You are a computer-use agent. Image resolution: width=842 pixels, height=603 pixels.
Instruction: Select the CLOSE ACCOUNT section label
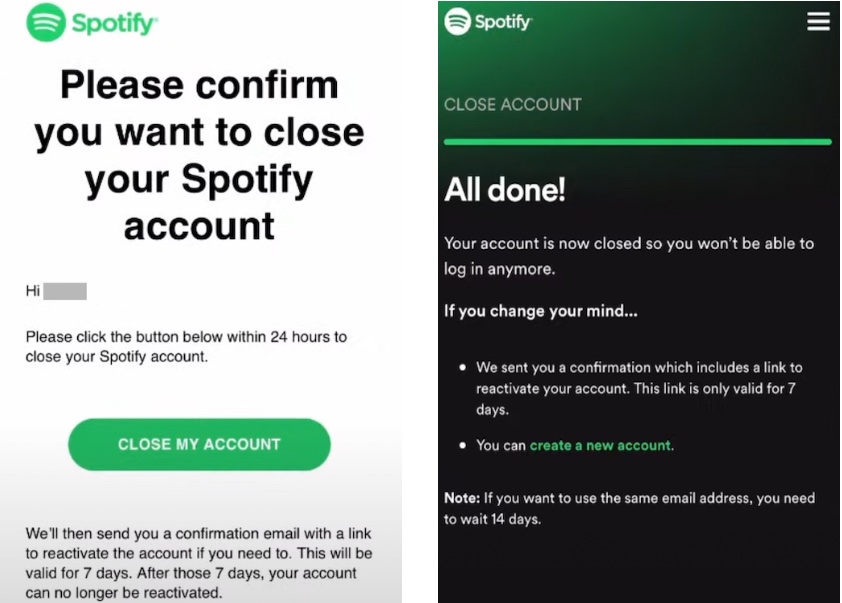click(512, 104)
